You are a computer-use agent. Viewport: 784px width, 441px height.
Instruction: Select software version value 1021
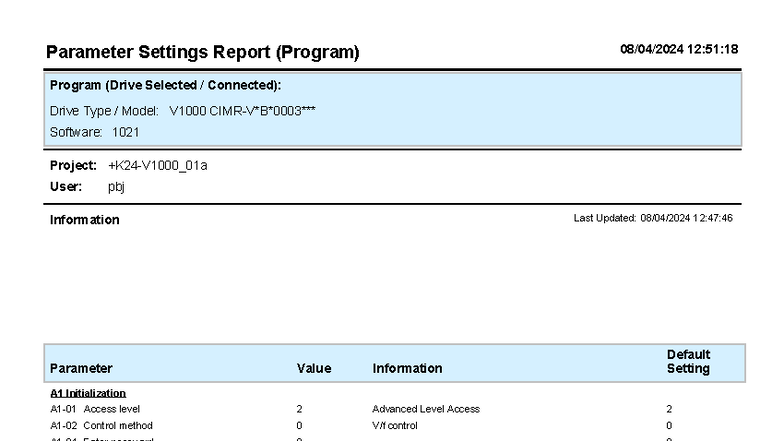(x=126, y=132)
